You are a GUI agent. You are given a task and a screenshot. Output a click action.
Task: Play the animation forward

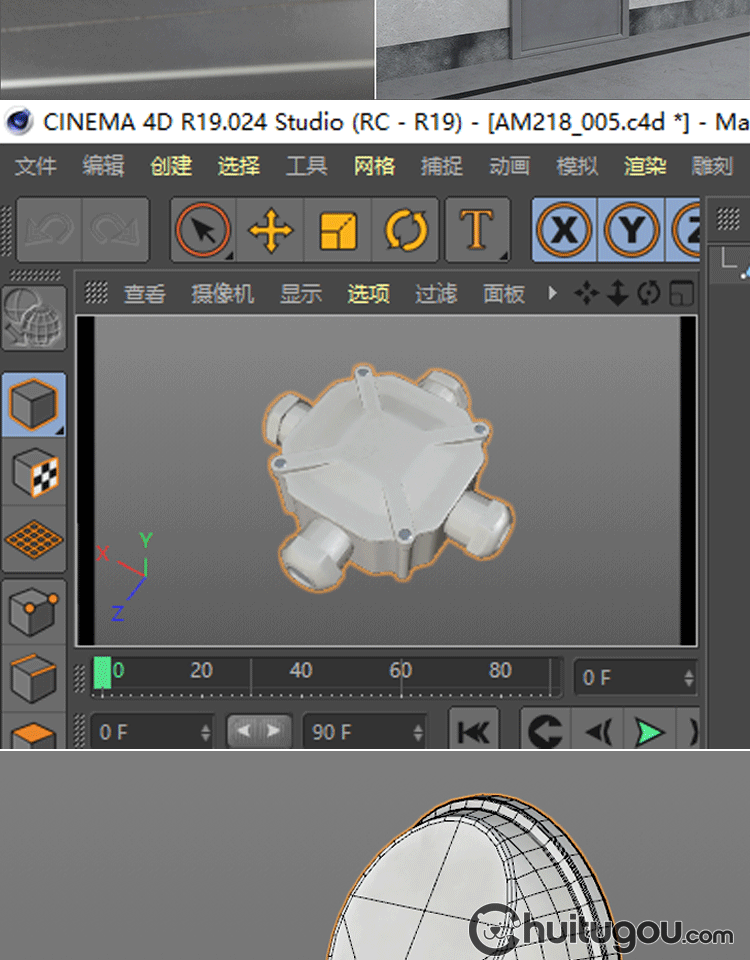pos(650,730)
